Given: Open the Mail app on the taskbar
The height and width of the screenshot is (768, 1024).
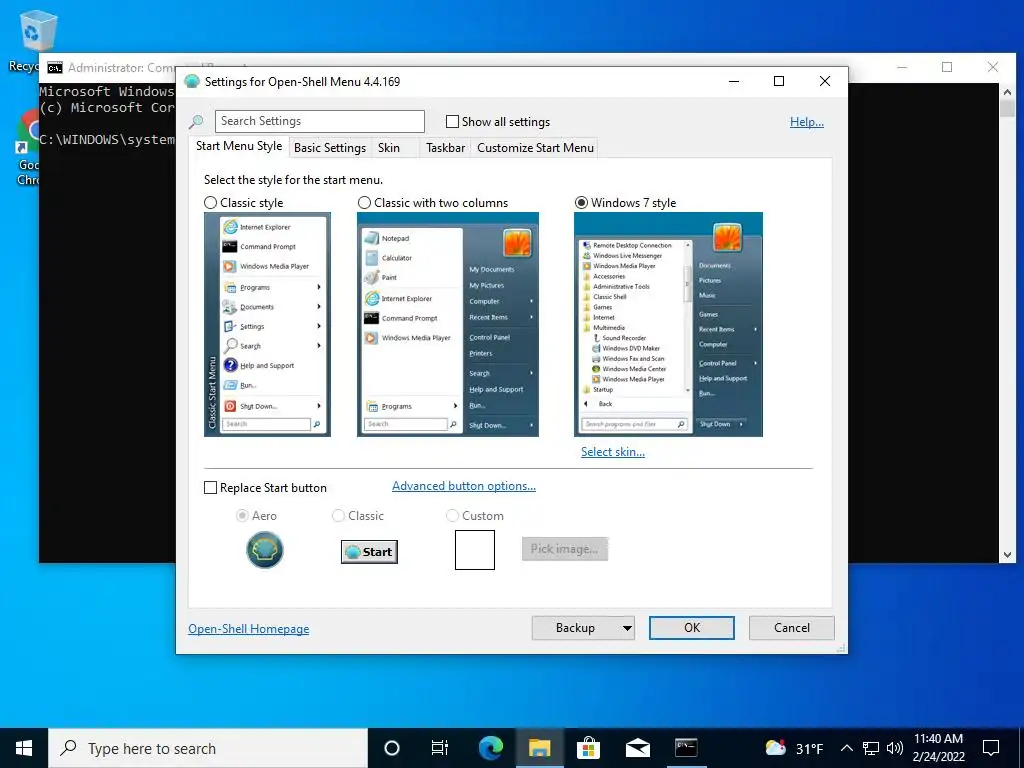Looking at the screenshot, I should (637, 748).
